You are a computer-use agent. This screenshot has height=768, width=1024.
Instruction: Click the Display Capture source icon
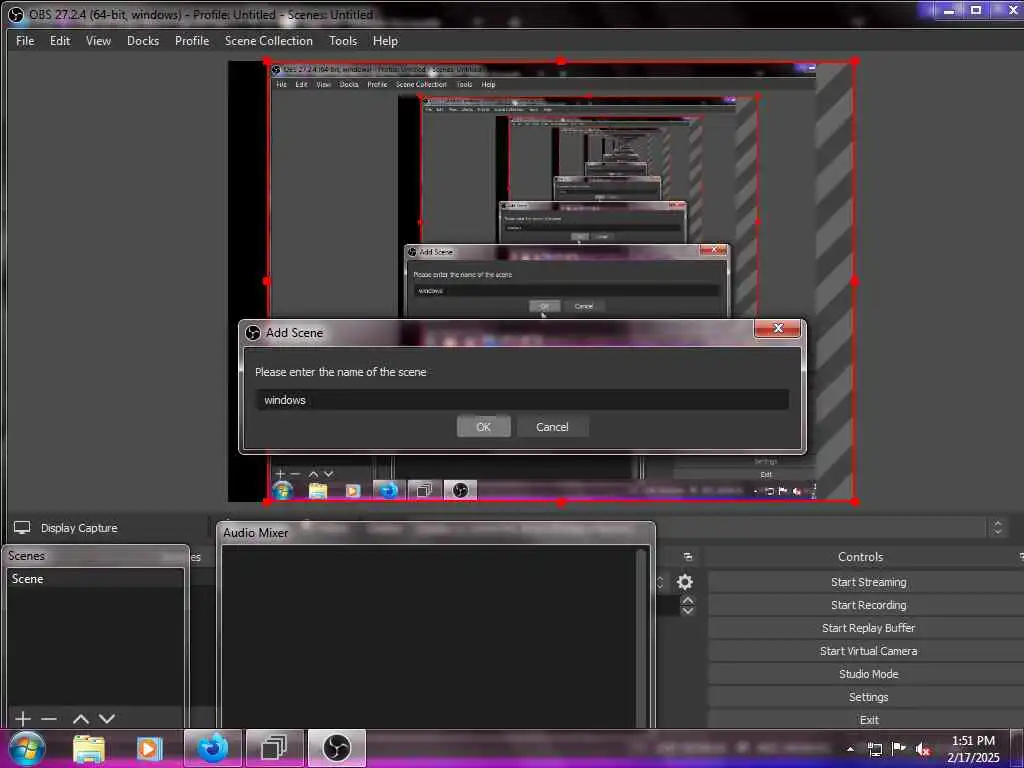coord(22,528)
